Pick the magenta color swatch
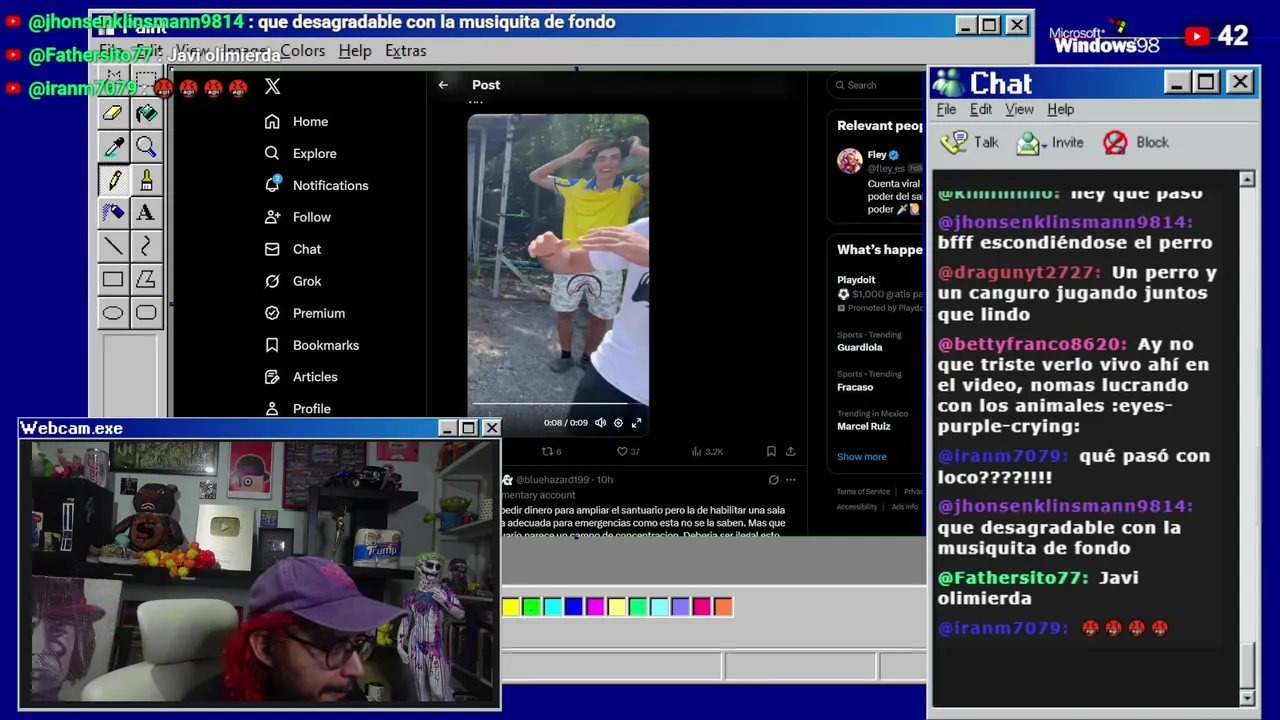 595,606
